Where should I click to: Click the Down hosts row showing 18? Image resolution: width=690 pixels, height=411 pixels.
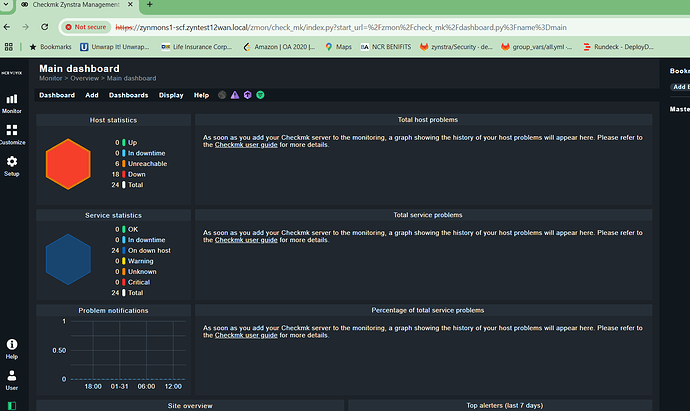[128, 174]
